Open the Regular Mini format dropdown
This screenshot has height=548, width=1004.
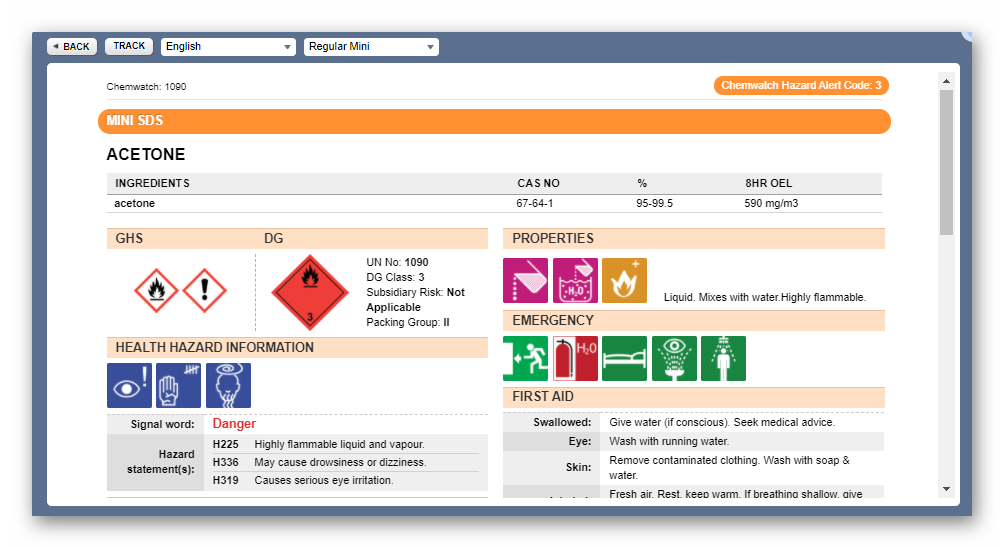click(x=371, y=47)
